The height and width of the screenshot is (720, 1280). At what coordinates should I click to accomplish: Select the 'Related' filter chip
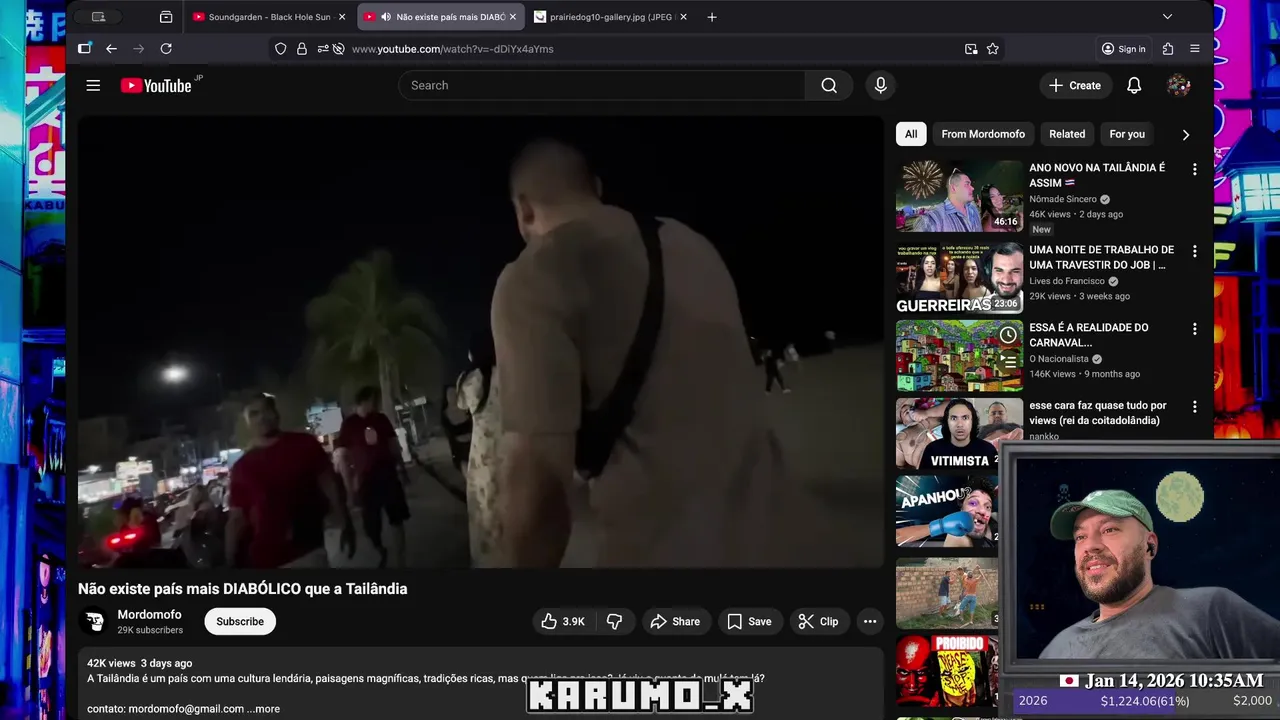(x=1067, y=134)
